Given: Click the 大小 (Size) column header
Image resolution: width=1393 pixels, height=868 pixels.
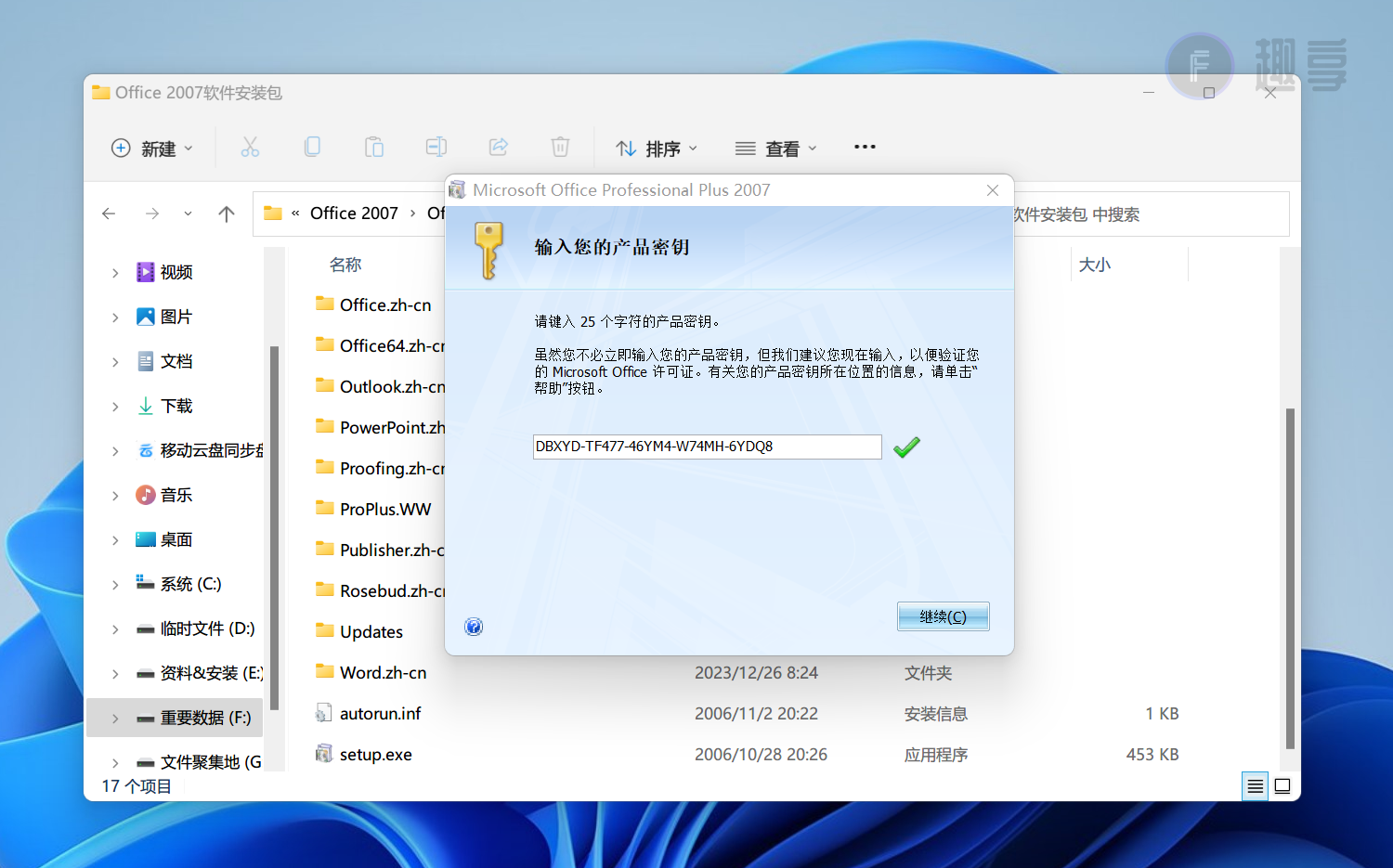Looking at the screenshot, I should pyautogui.click(x=1095, y=265).
